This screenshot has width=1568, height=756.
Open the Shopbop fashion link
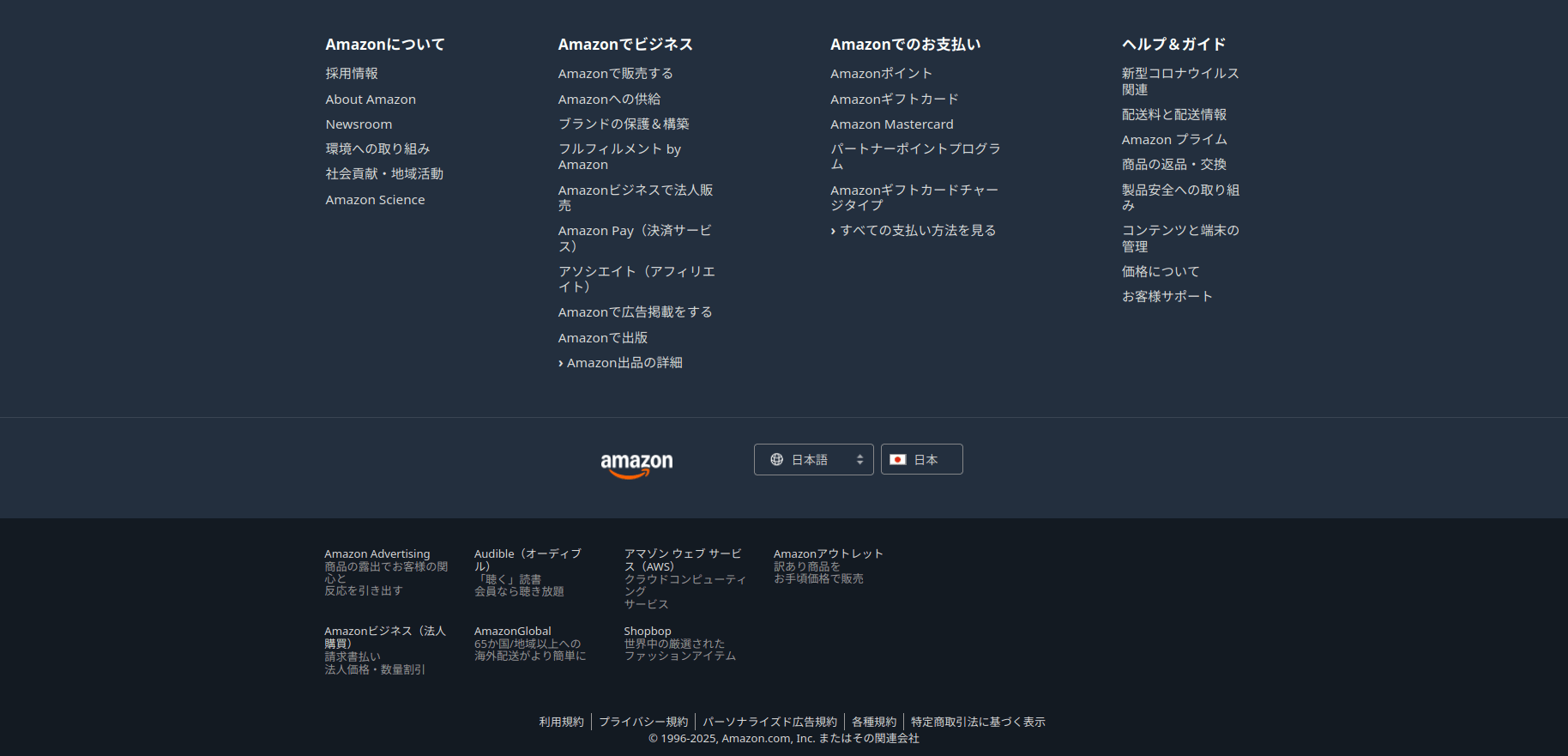(648, 632)
